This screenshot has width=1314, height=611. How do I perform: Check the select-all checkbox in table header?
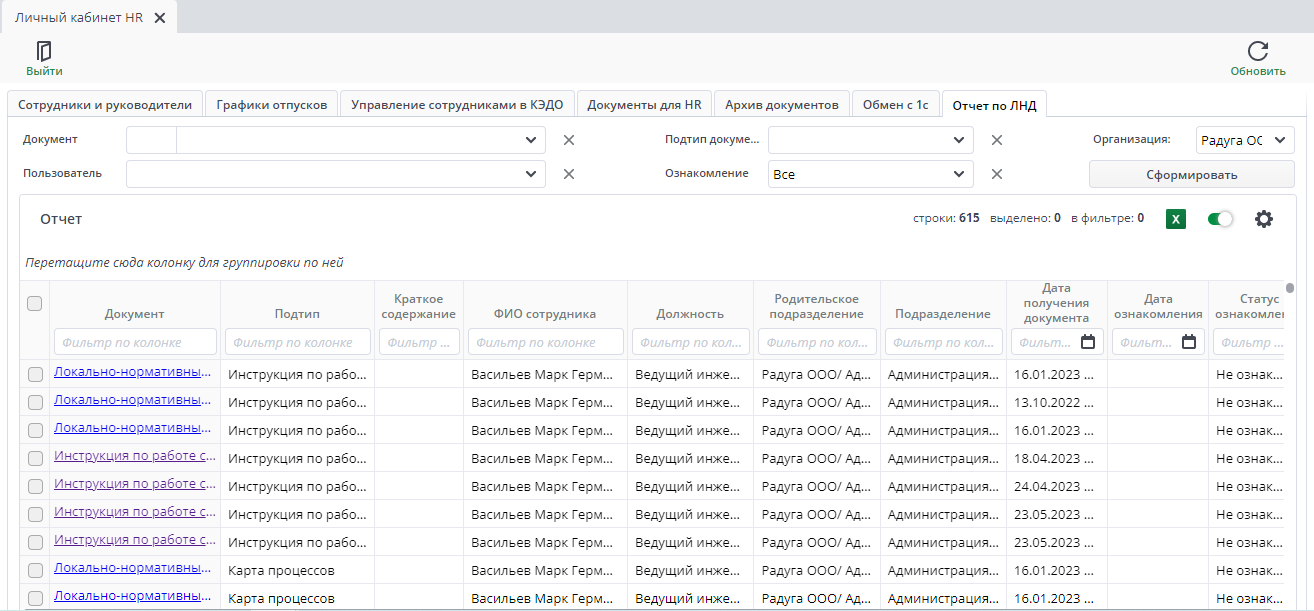click(x=35, y=304)
